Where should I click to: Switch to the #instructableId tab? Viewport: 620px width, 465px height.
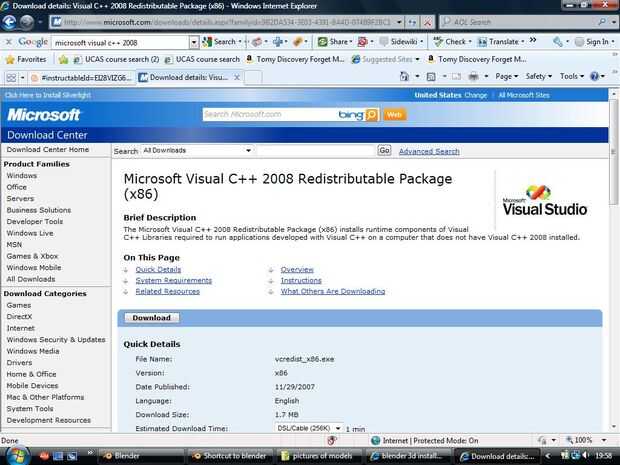tap(82, 78)
